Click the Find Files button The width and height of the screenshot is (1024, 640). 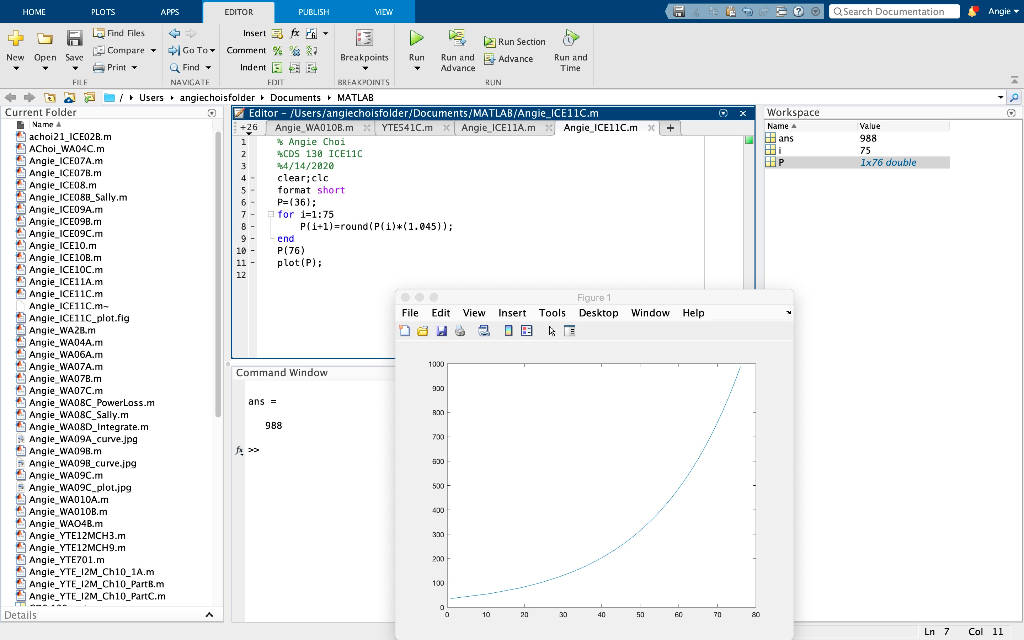point(119,33)
